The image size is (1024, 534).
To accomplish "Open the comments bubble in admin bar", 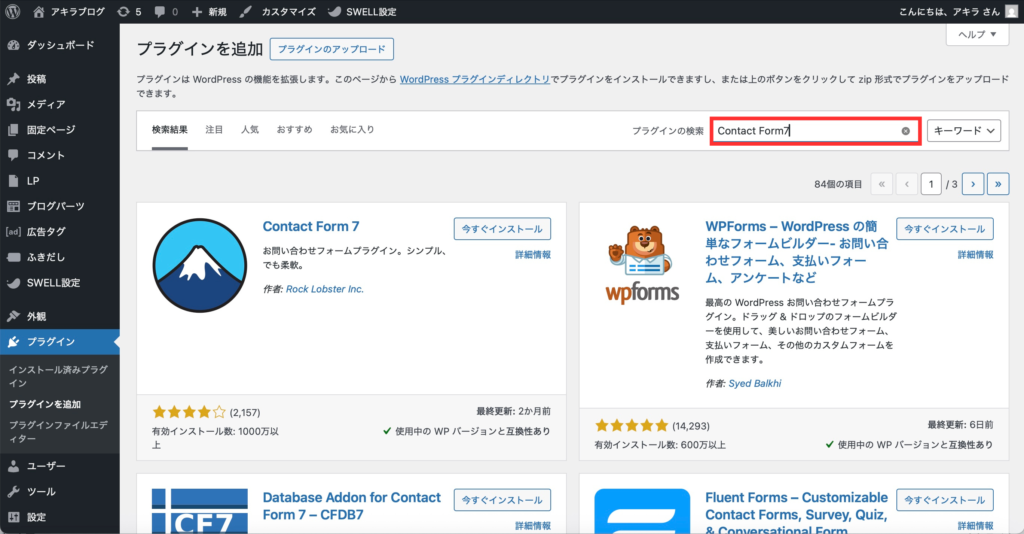I will 166,12.
